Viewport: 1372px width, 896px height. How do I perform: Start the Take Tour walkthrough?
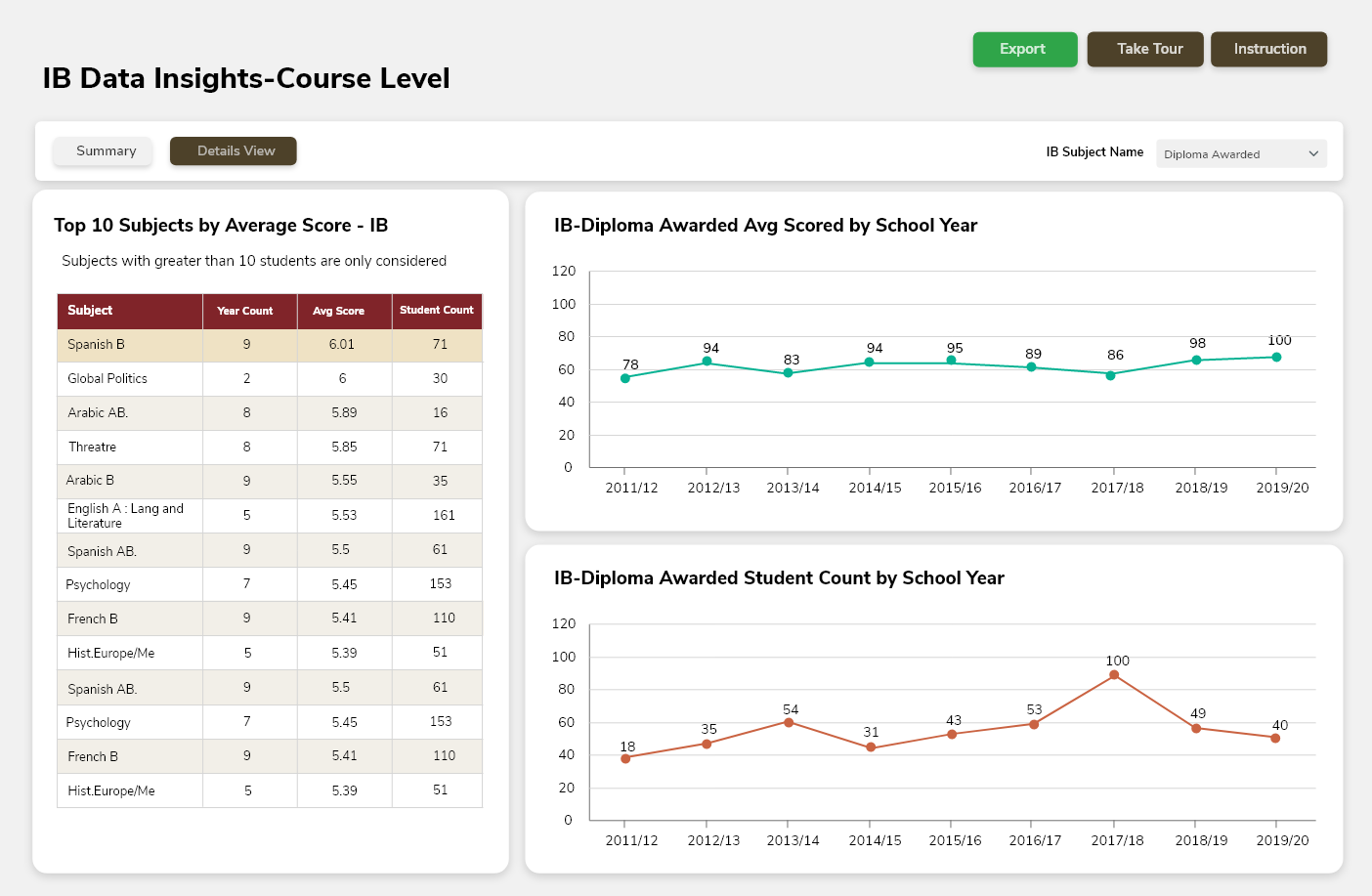point(1145,49)
